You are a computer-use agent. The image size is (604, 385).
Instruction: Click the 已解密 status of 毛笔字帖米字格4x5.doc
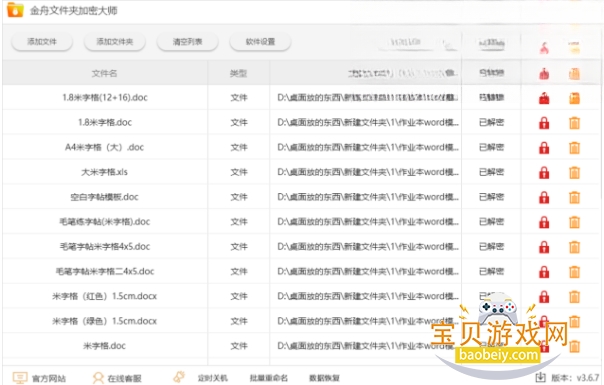coord(492,247)
